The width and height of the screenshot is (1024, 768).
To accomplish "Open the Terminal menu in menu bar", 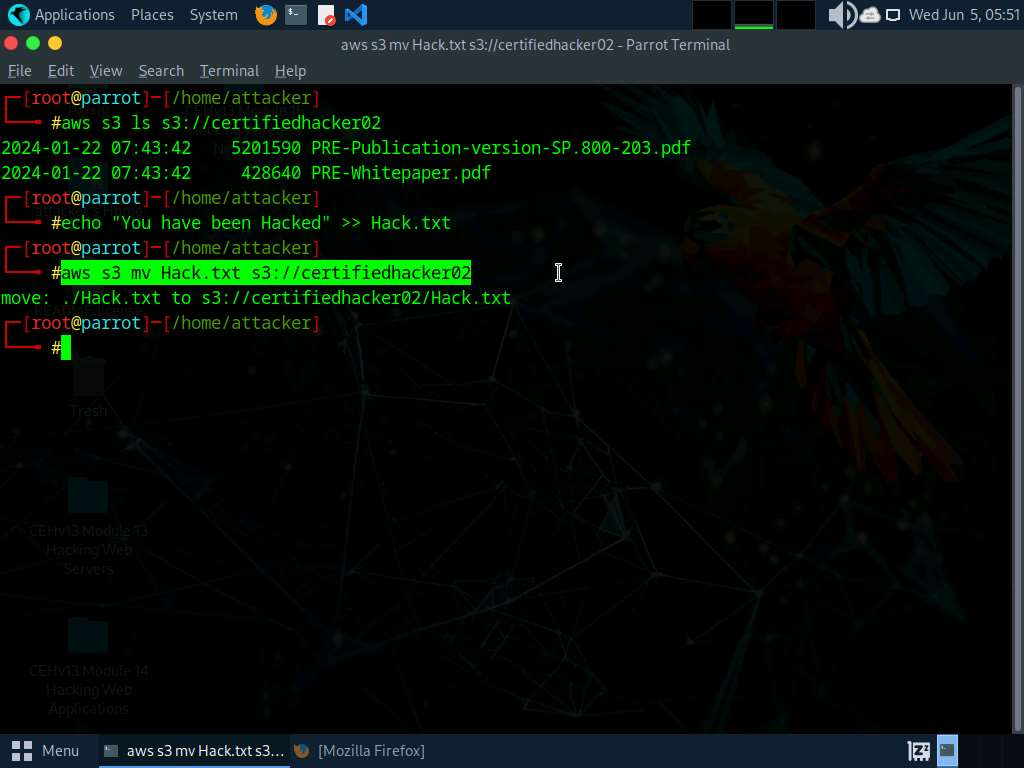I will 229,71.
